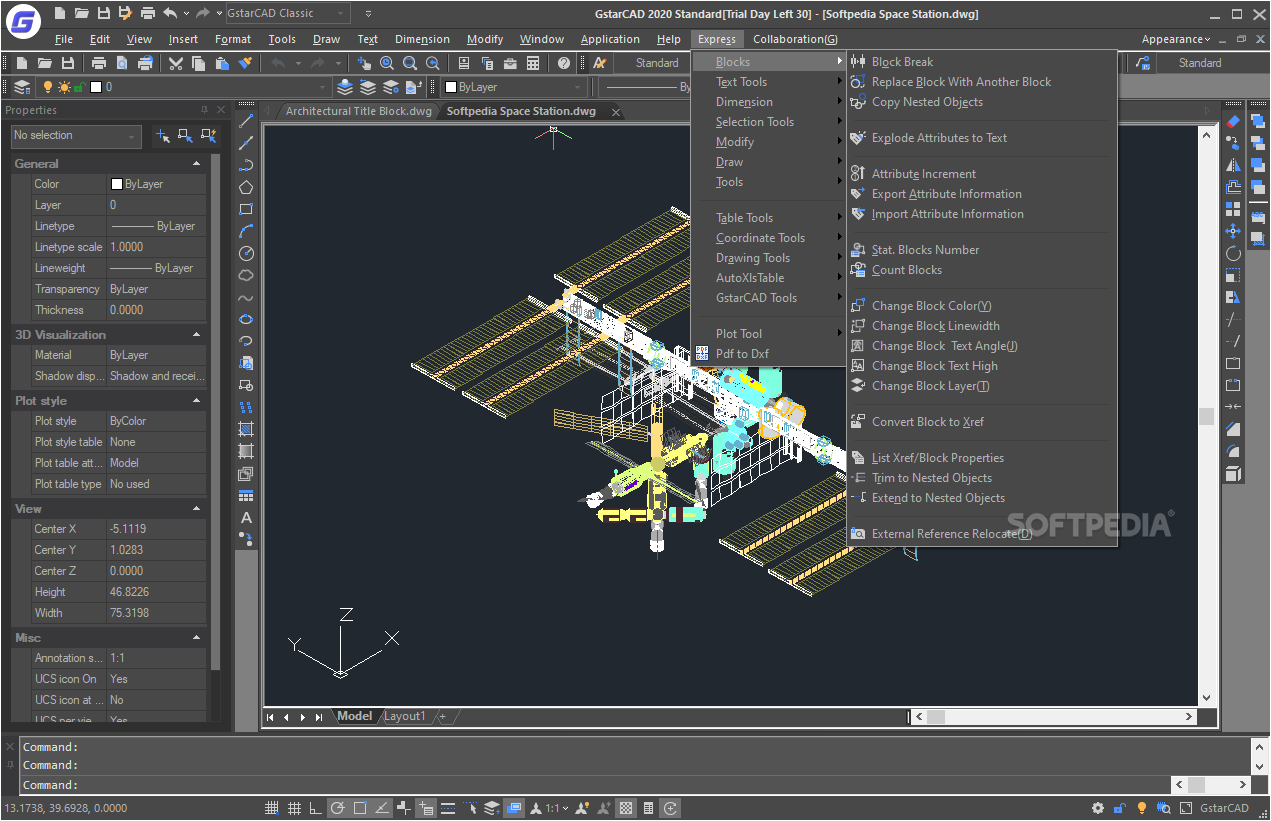Open the Collaboration(G) menu

[795, 39]
